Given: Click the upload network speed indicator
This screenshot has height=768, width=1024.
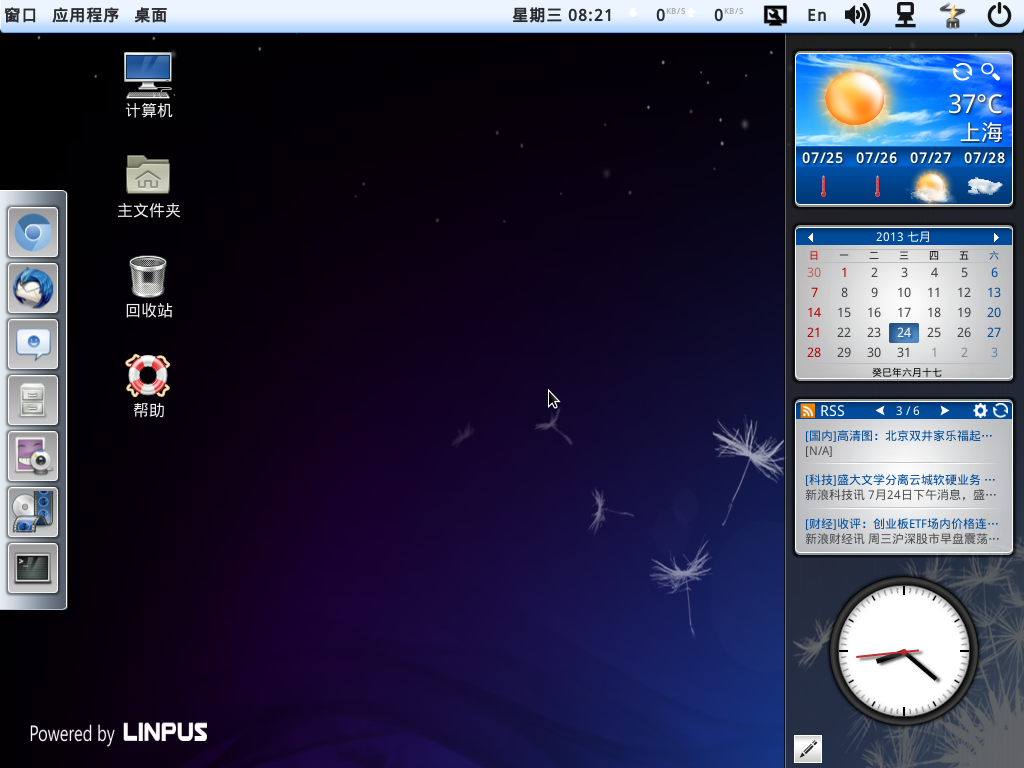Looking at the screenshot, I should 718,15.
